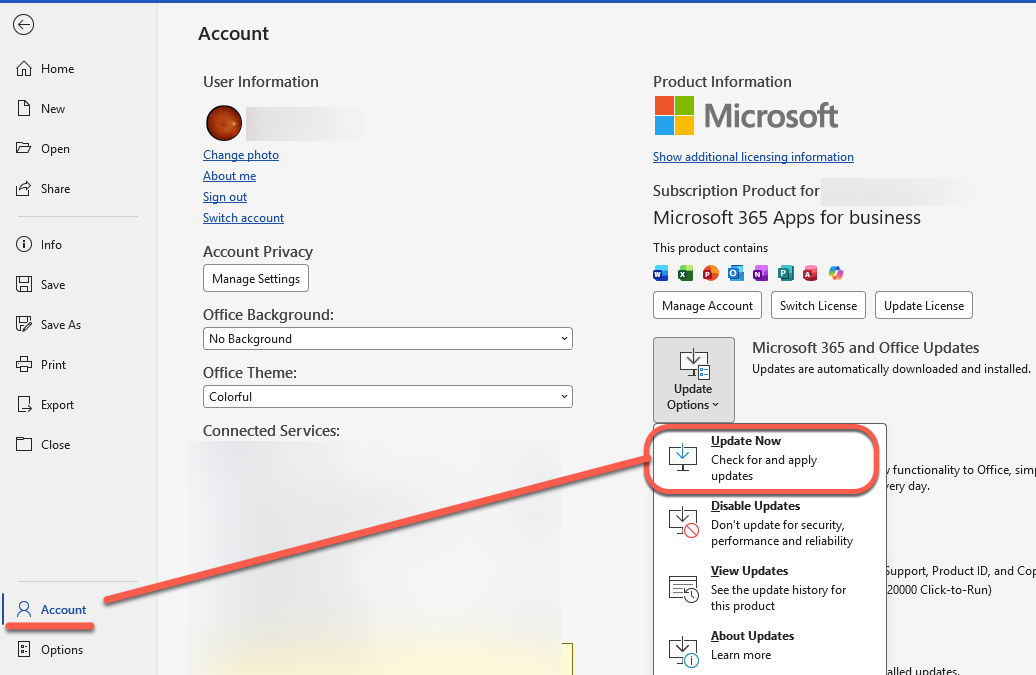The image size is (1036, 675).
Task: Click the New blank page icon
Action: (24, 108)
